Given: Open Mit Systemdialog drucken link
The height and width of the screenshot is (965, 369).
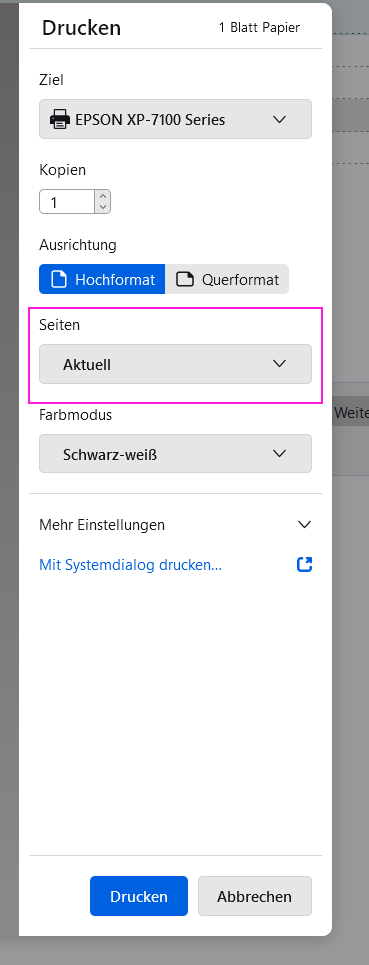Looking at the screenshot, I should 130,564.
